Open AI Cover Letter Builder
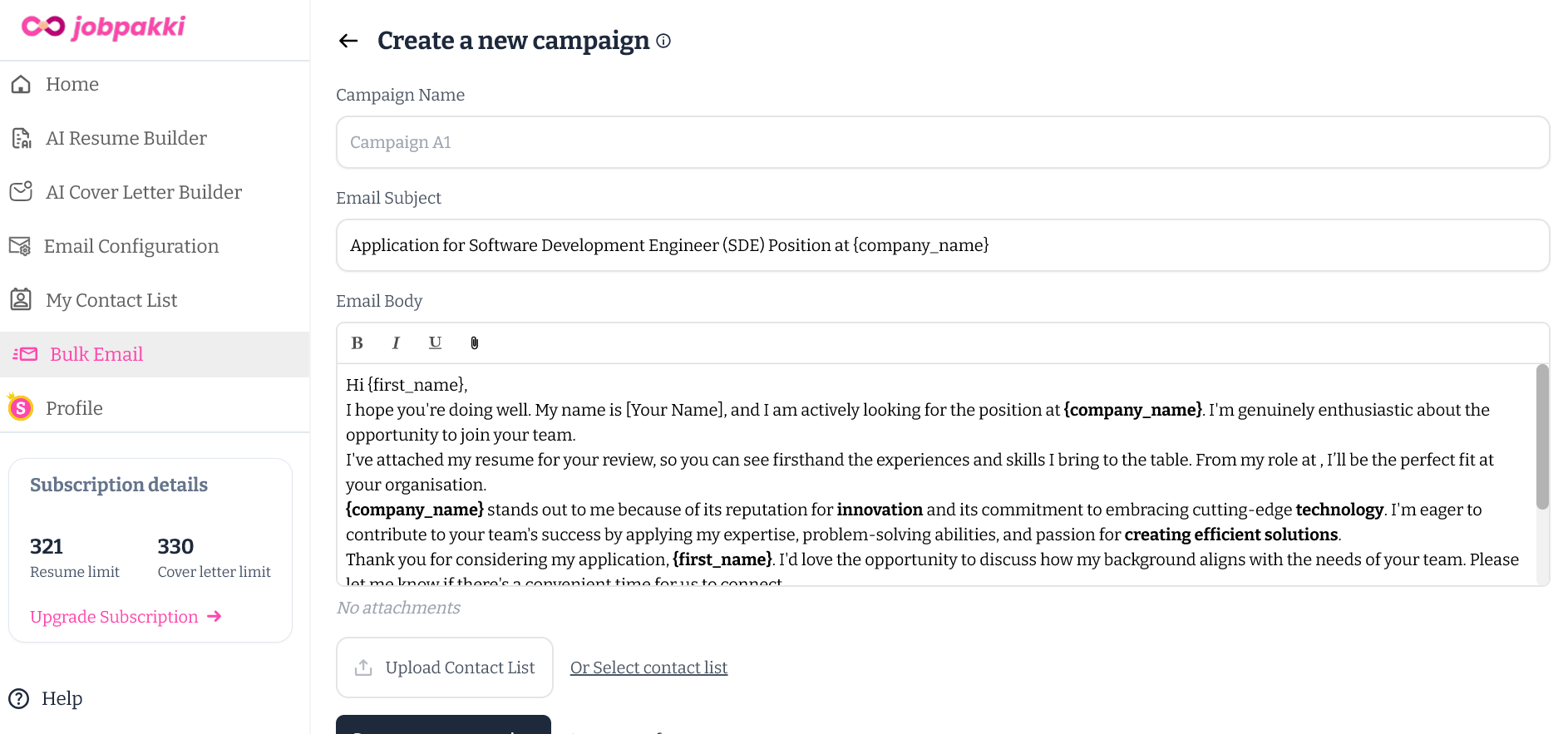The image size is (1568, 734). click(x=143, y=193)
